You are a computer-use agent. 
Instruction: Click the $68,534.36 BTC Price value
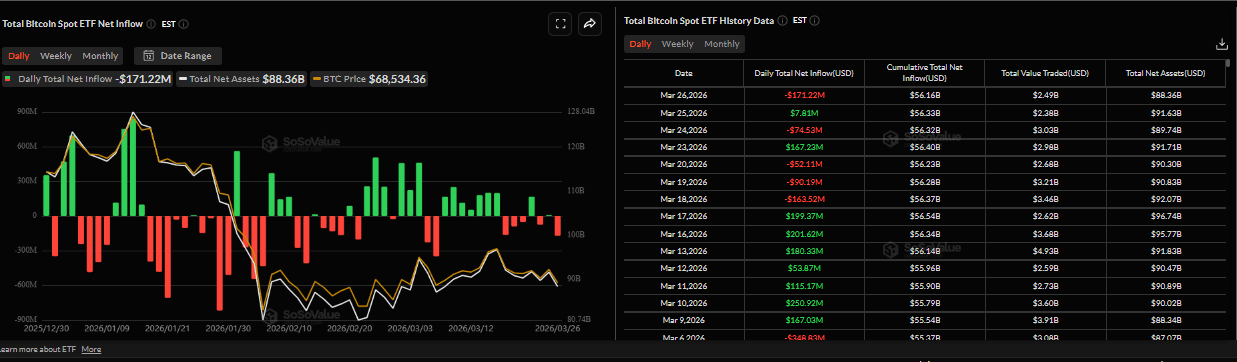pos(397,79)
